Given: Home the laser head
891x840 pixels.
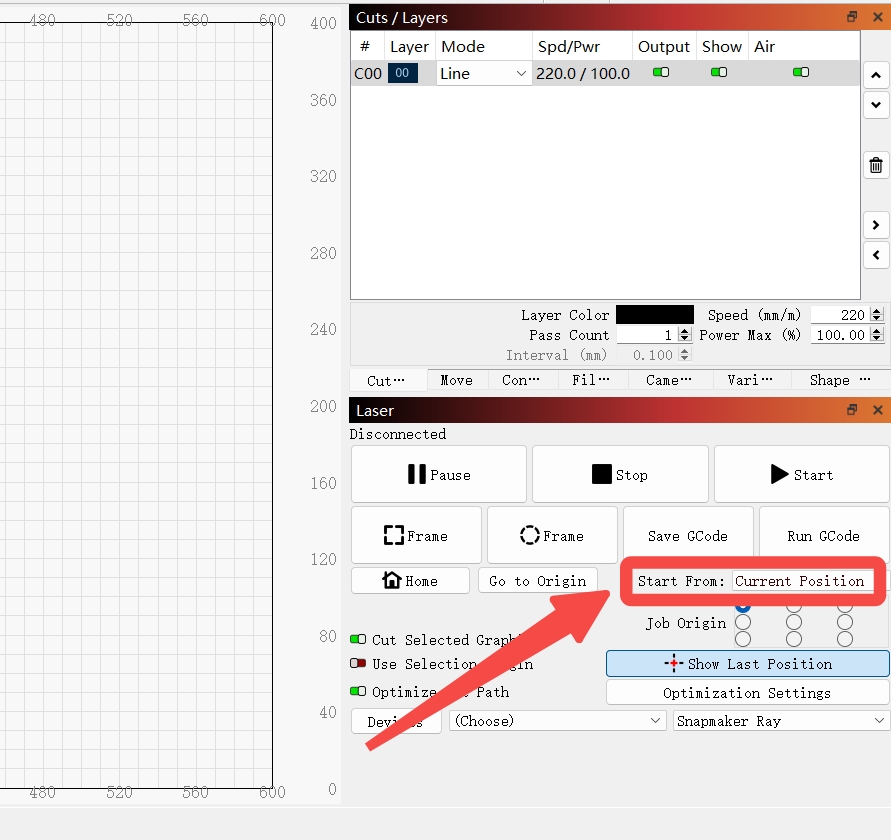Looking at the screenshot, I should pyautogui.click(x=410, y=581).
